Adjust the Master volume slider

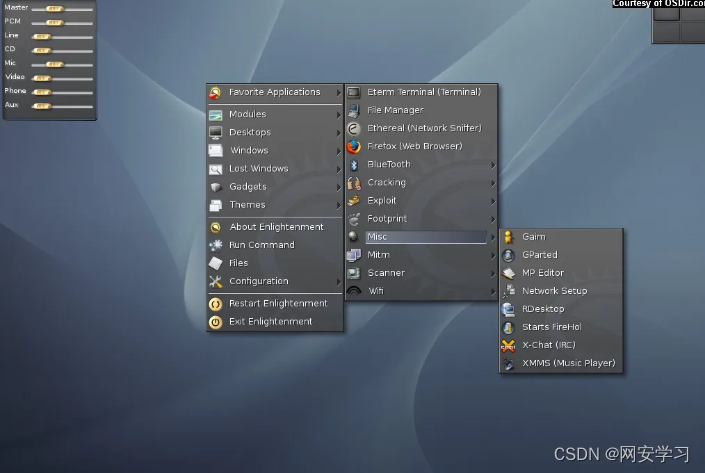point(54,9)
